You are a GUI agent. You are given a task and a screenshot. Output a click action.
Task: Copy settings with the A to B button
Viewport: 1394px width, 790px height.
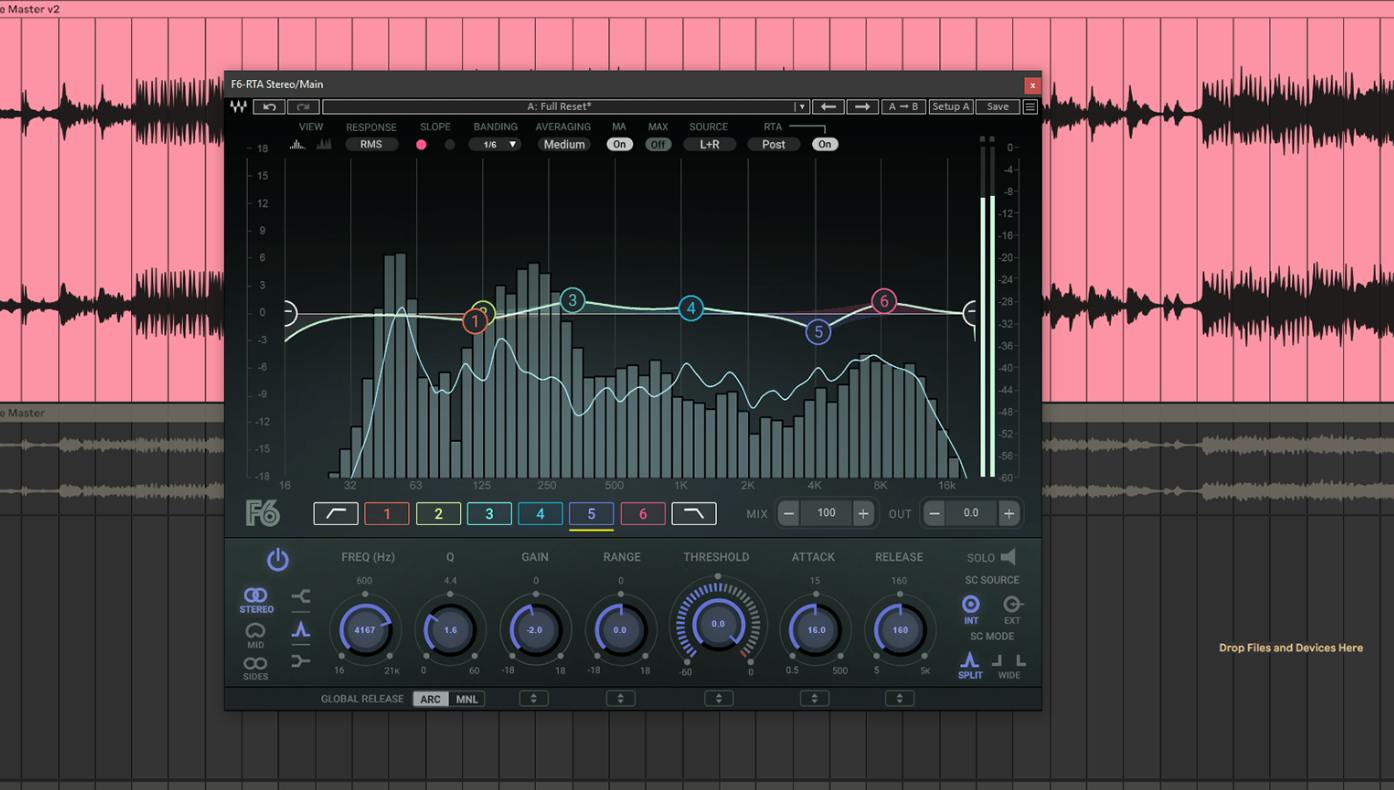pos(904,107)
